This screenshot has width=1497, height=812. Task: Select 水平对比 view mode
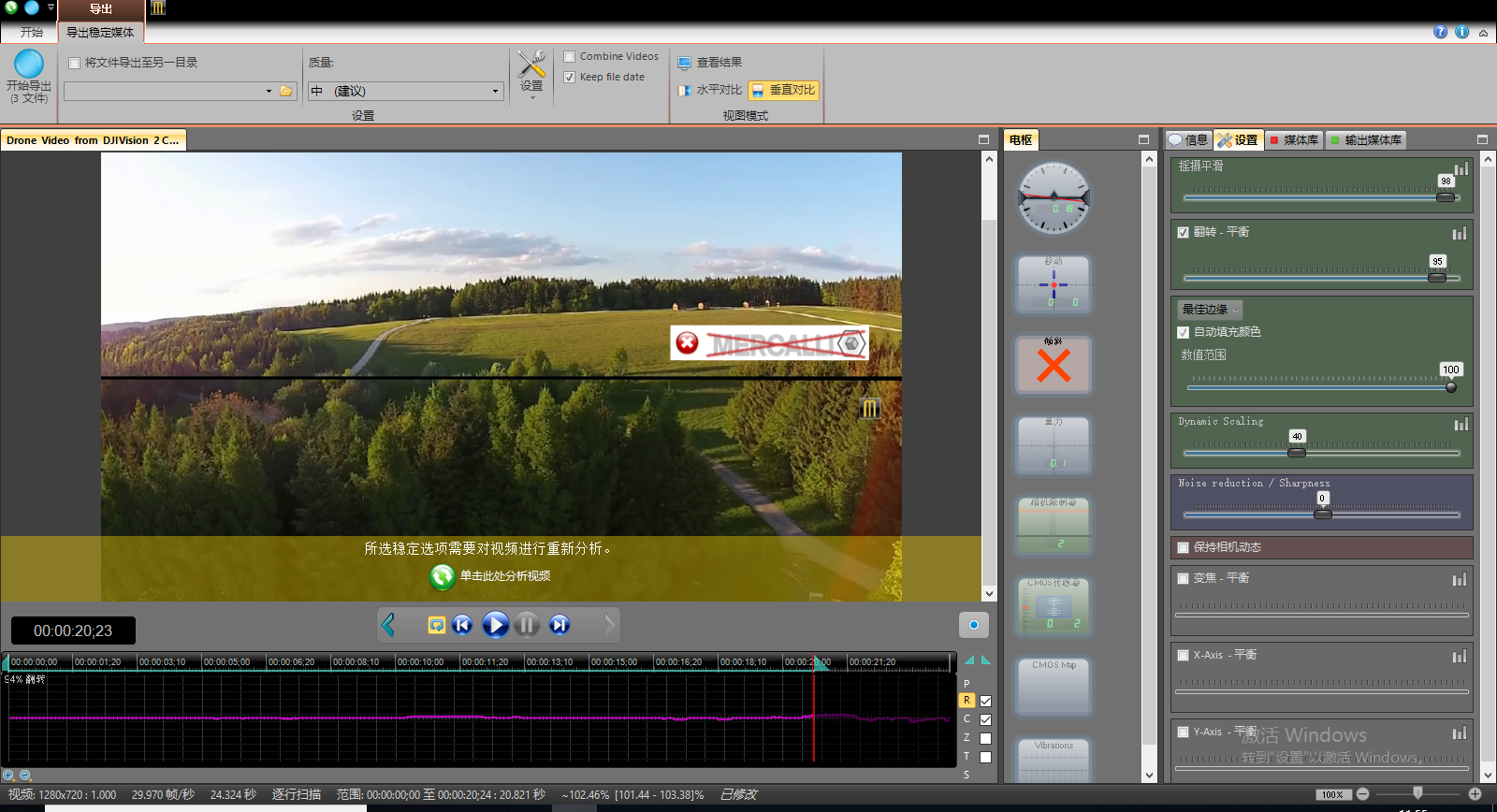[x=710, y=90]
